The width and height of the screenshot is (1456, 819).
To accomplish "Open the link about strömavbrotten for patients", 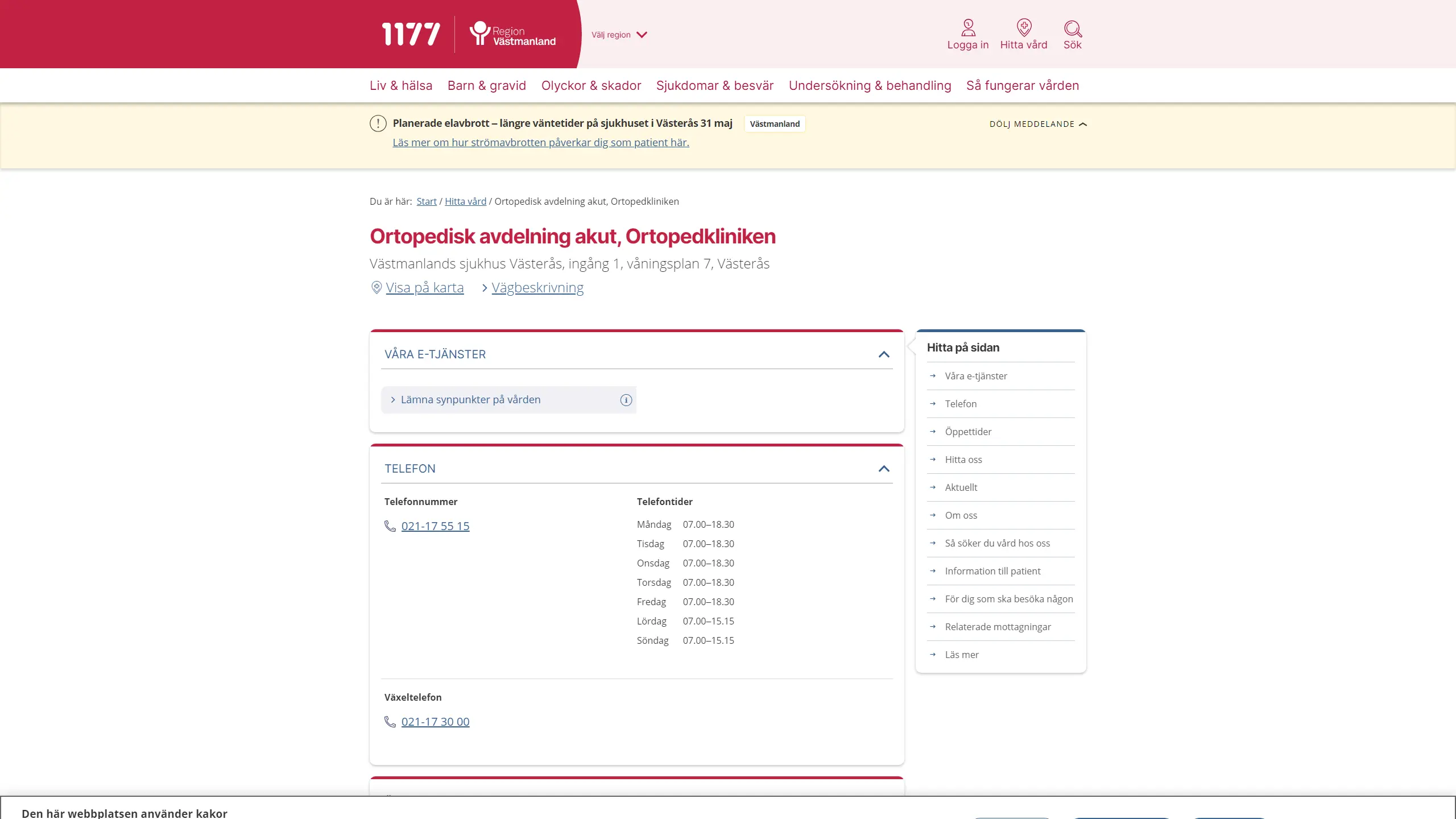I will pyautogui.click(x=541, y=143).
